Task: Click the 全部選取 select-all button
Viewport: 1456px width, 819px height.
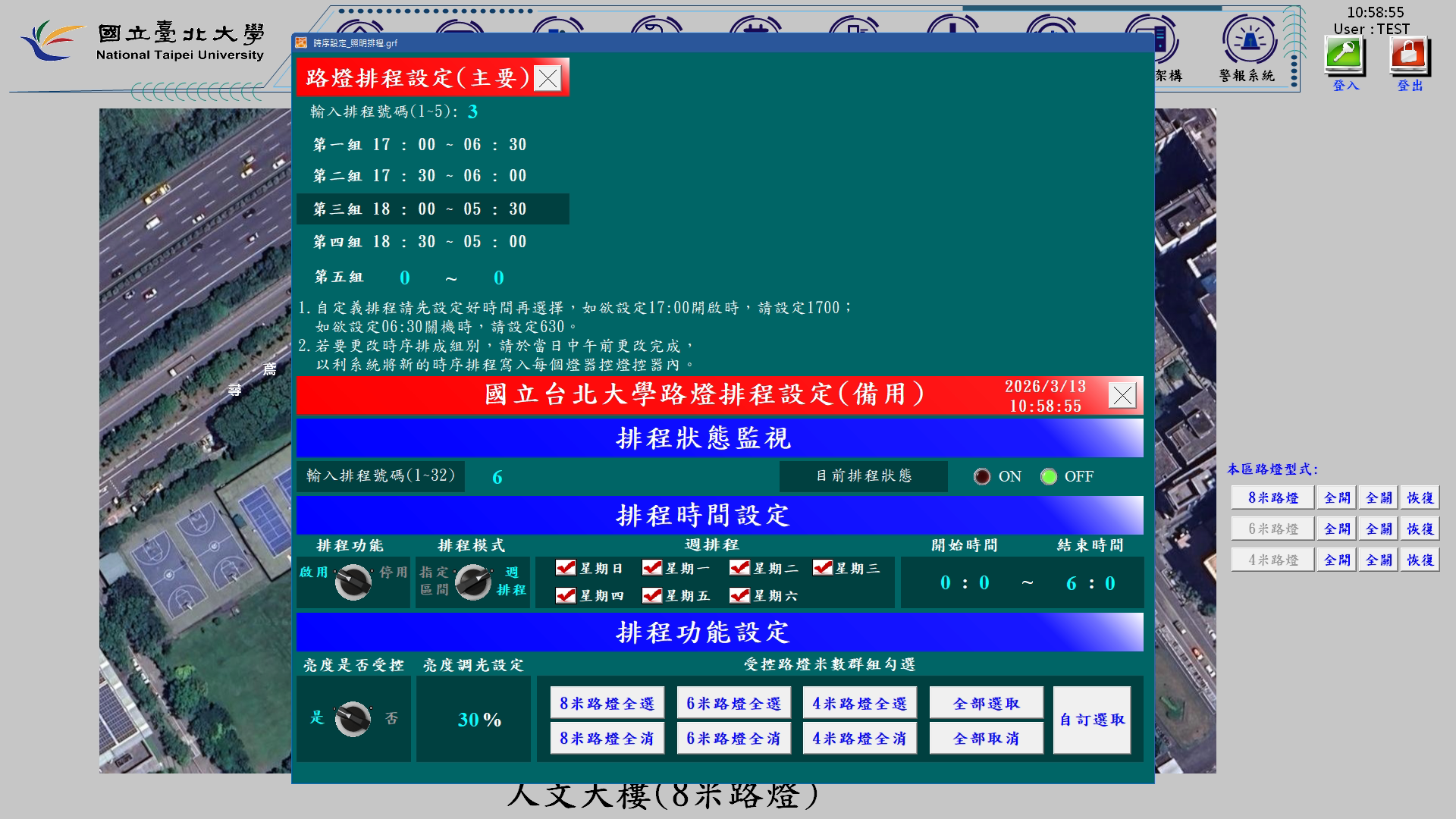Action: pyautogui.click(x=986, y=704)
